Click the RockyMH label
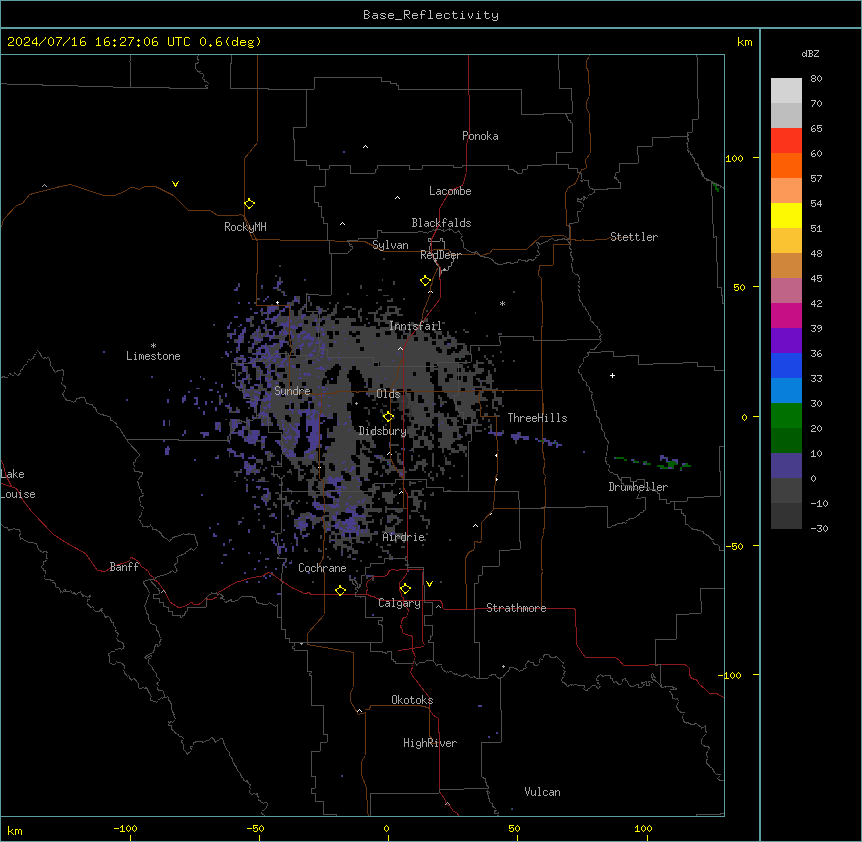 [x=245, y=227]
